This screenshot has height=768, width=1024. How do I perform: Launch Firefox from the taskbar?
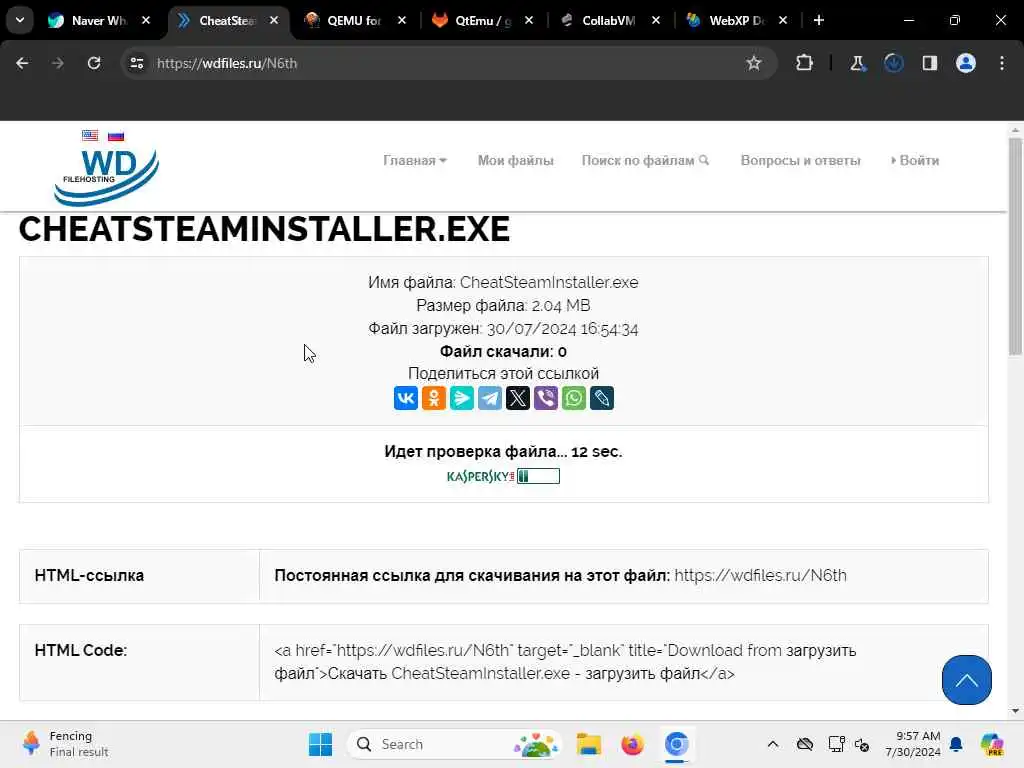pos(632,744)
